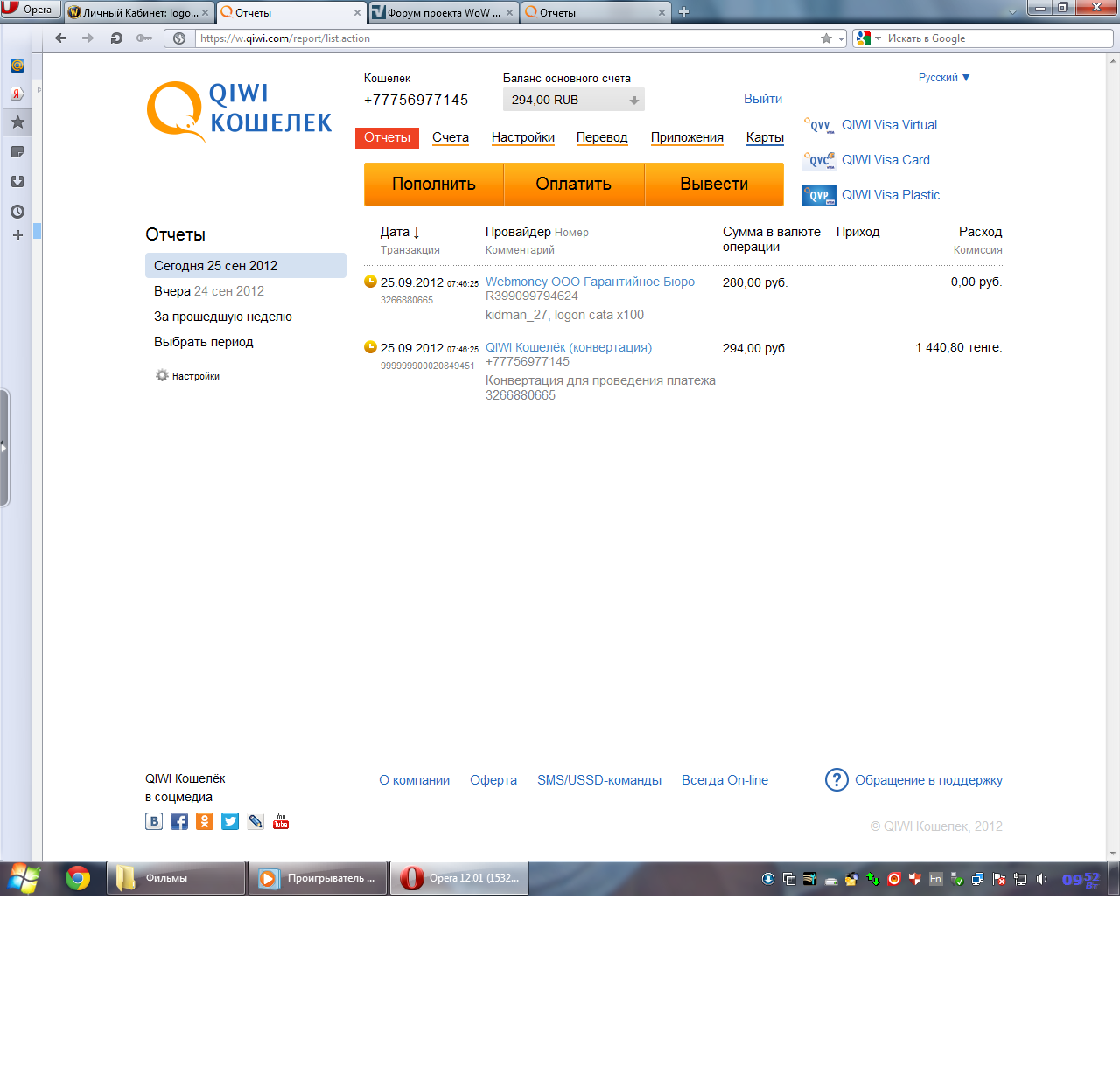Viewport: 1120px width, 1088px height.
Task: Open the Русский language dropdown
Action: (944, 78)
